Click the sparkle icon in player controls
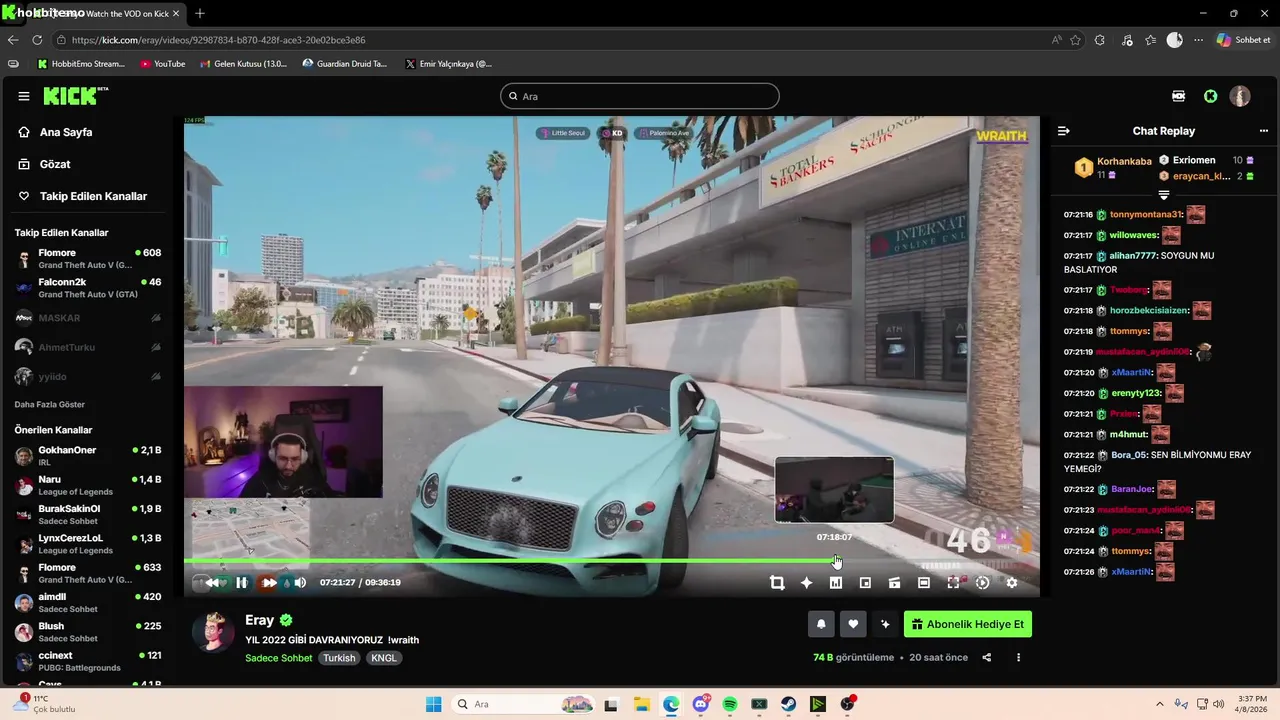Viewport: 1280px width, 720px height. 806,583
